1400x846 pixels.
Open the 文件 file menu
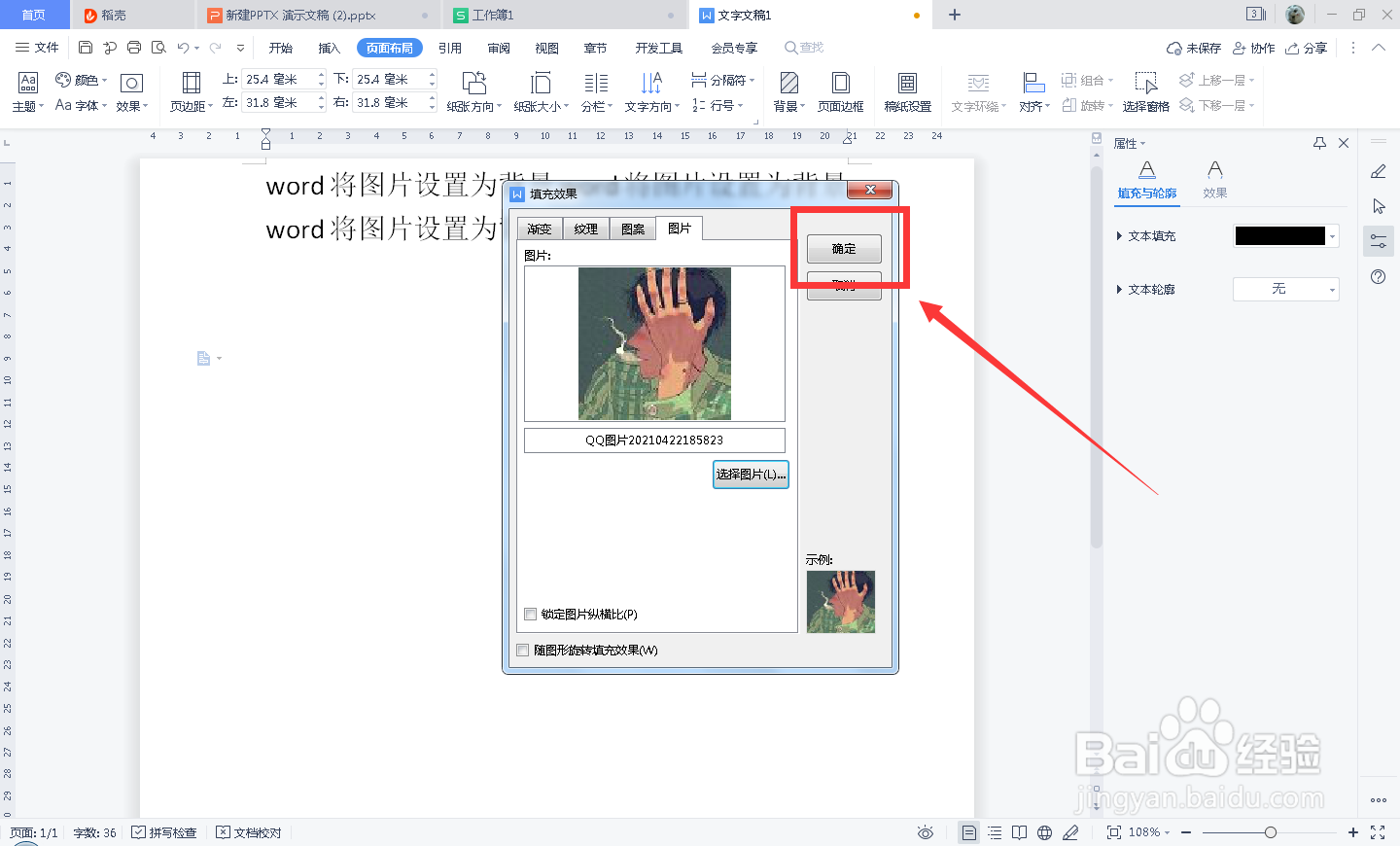point(38,48)
